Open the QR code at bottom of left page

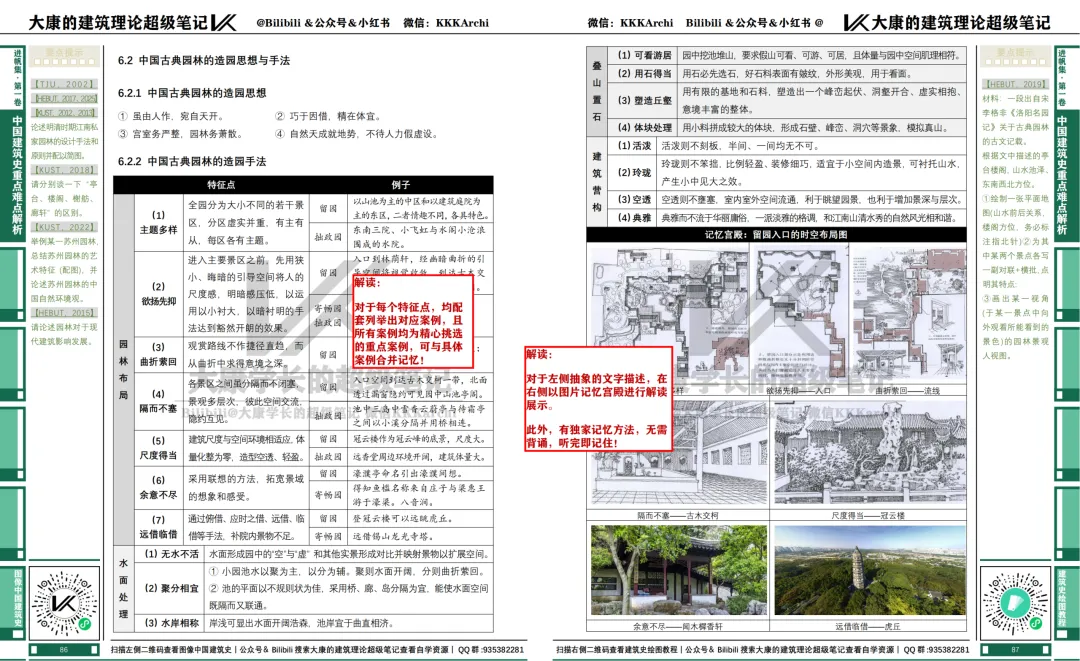[x=65, y=604]
